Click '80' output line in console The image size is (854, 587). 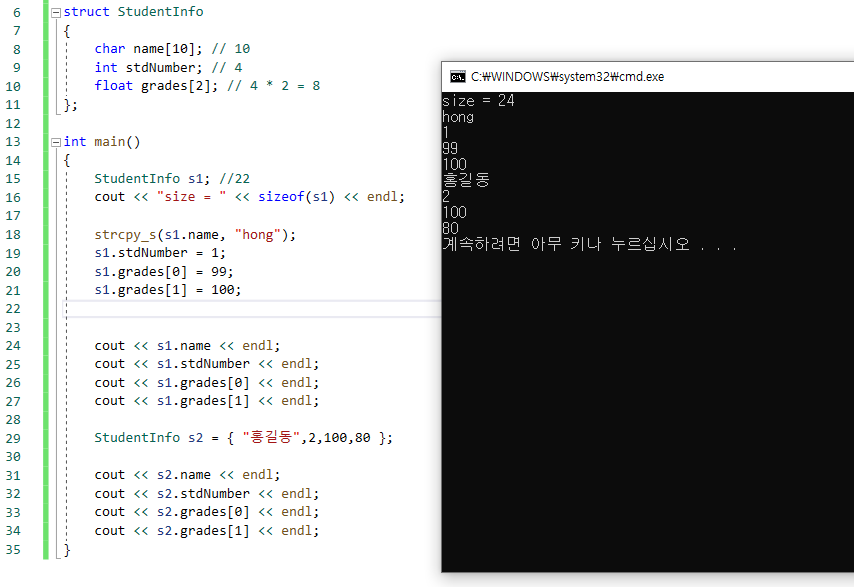point(450,228)
